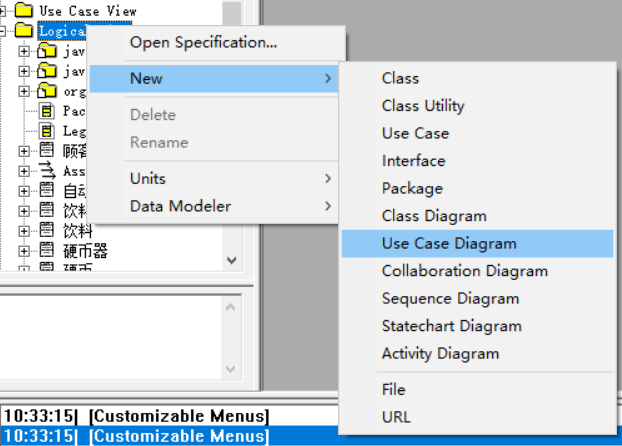Click the Ass association arrows icon
This screenshot has height=446, width=622.
(46, 171)
